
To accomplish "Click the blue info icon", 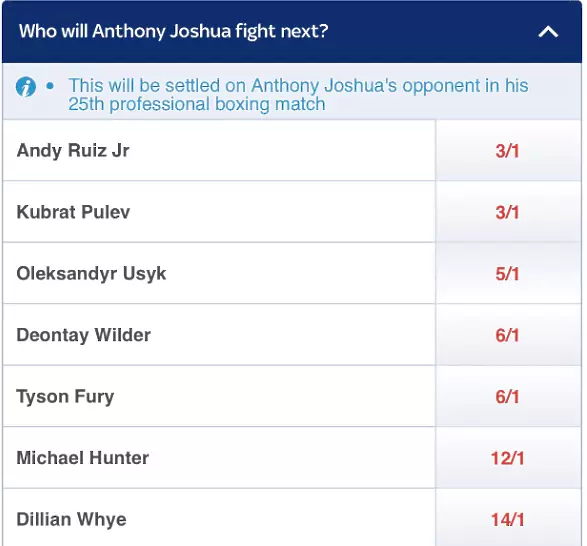I will (x=26, y=87).
